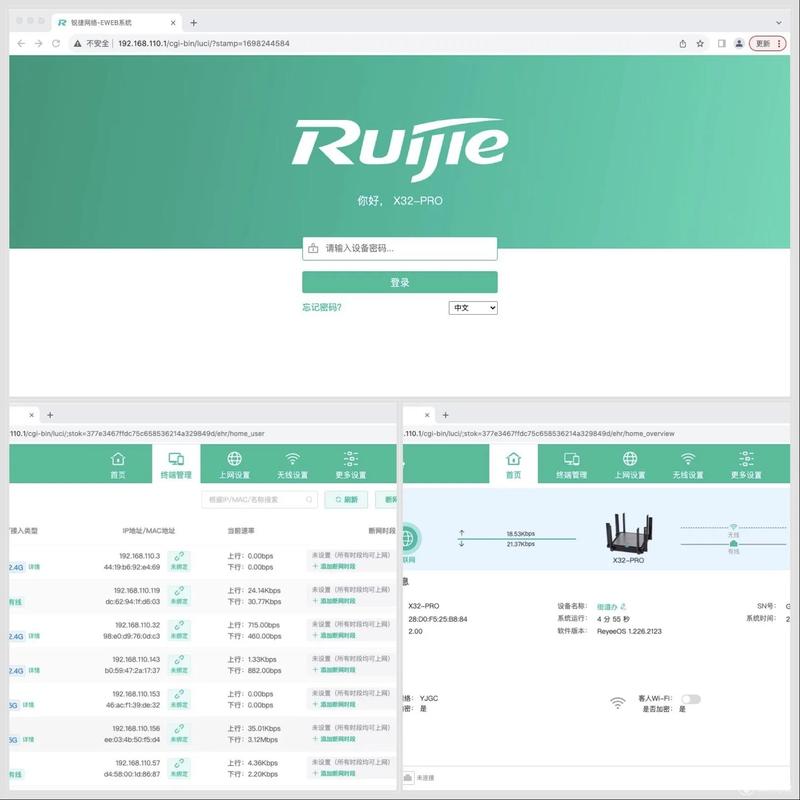This screenshot has width=800, height=800.
Task: Add offline period for 192.168.110.119
Action: 334,601
